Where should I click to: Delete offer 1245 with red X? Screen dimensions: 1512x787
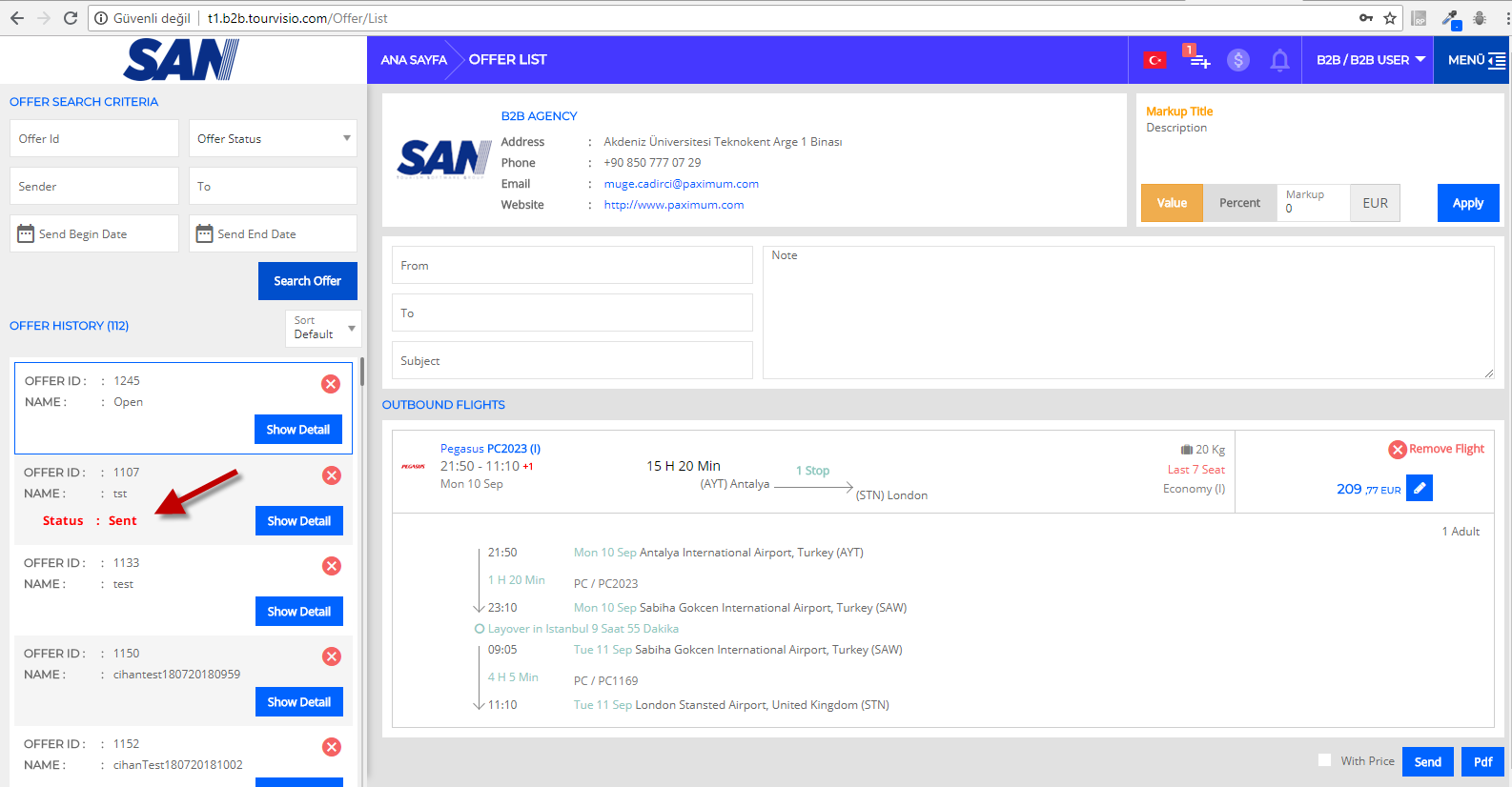click(x=331, y=384)
